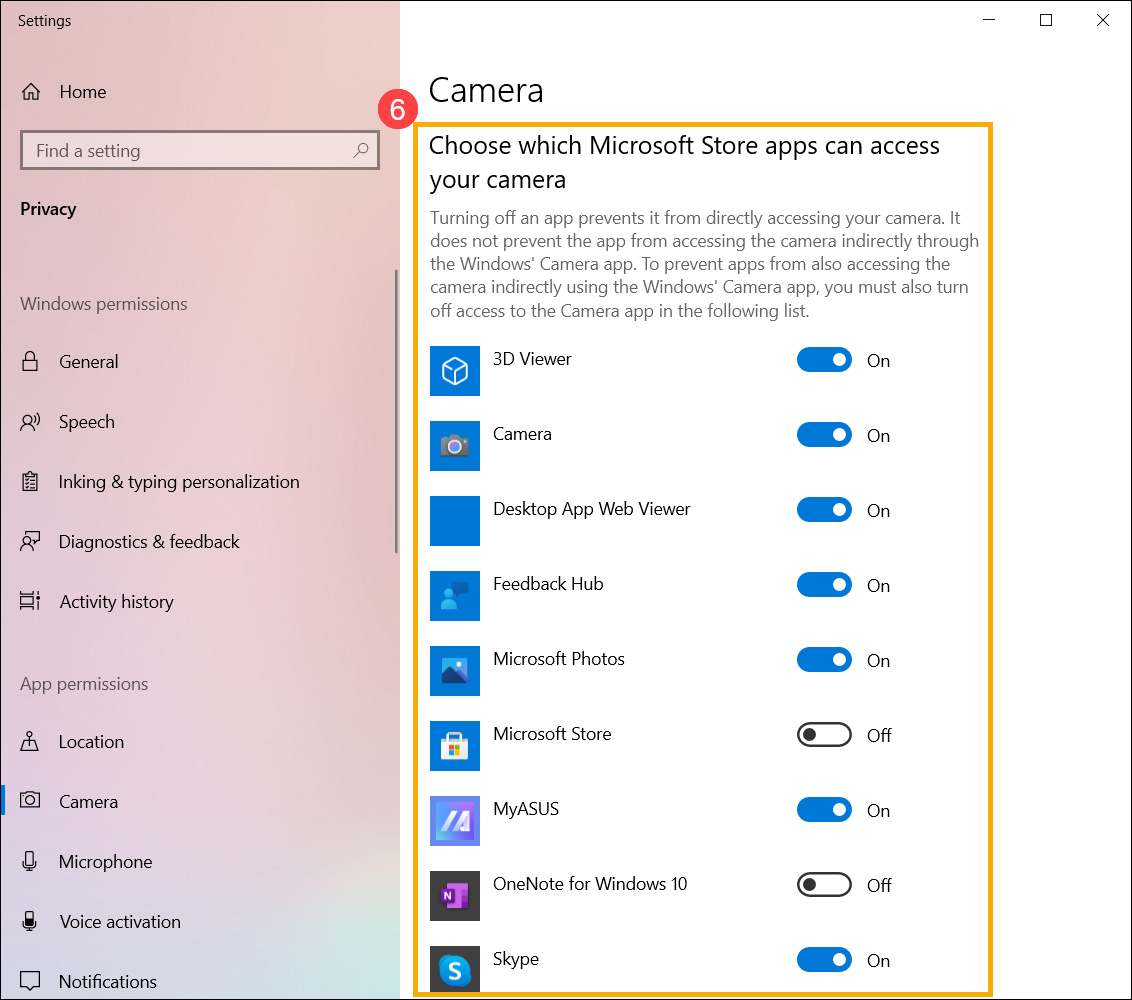
Task: Disable Desktop App Web Viewer camera access
Action: [x=824, y=510]
